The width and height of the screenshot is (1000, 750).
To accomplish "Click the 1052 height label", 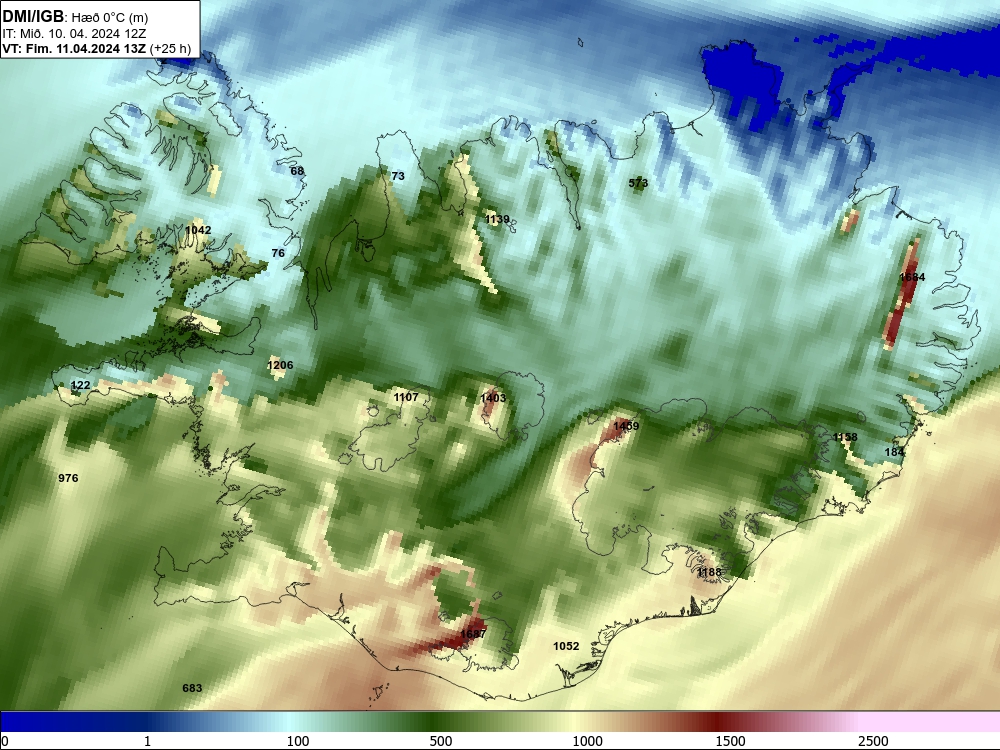I will 566,646.
